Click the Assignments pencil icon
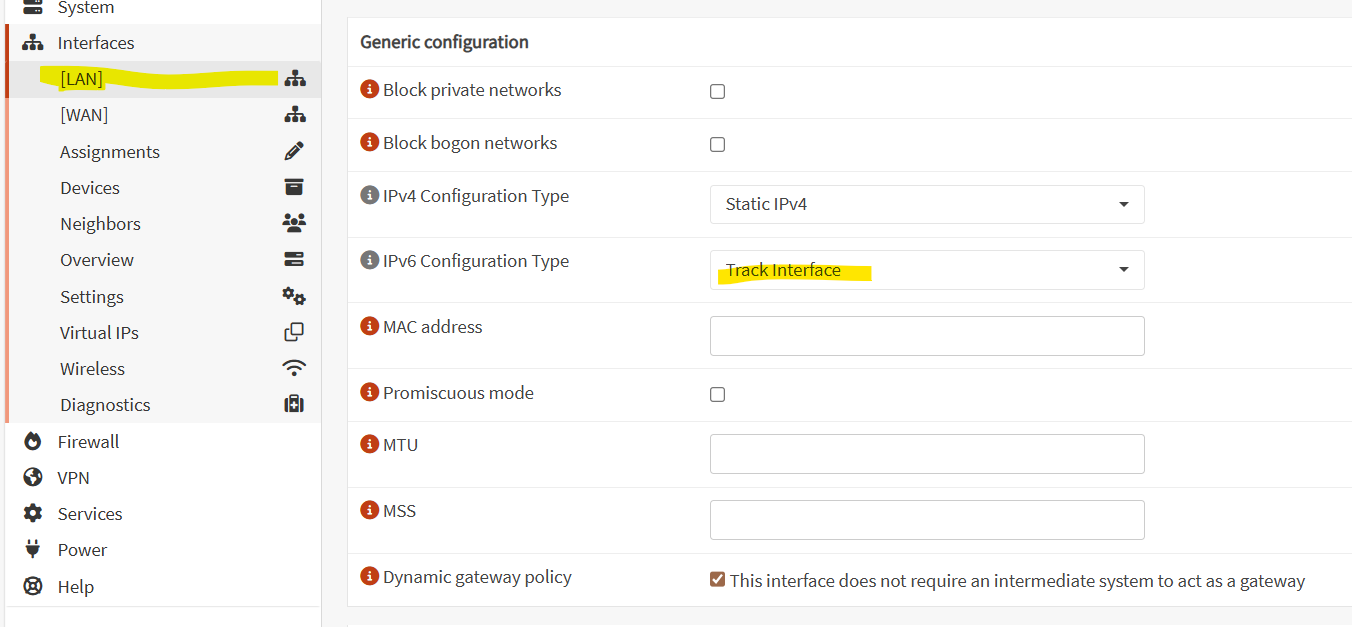The height and width of the screenshot is (627, 1352). (x=294, y=151)
